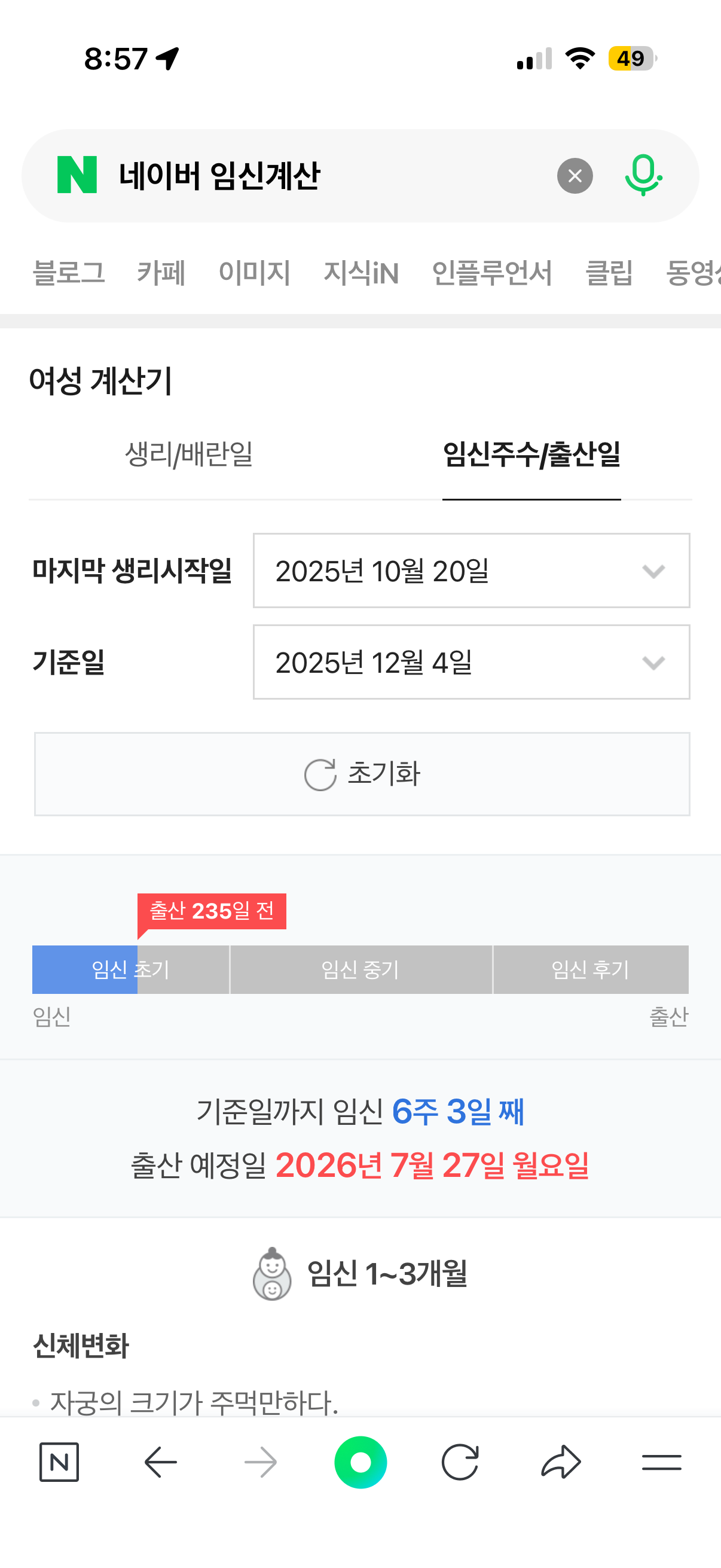Viewport: 721px width, 1568px height.
Task: Select the 임신주수/출산일 tab
Action: 531,454
